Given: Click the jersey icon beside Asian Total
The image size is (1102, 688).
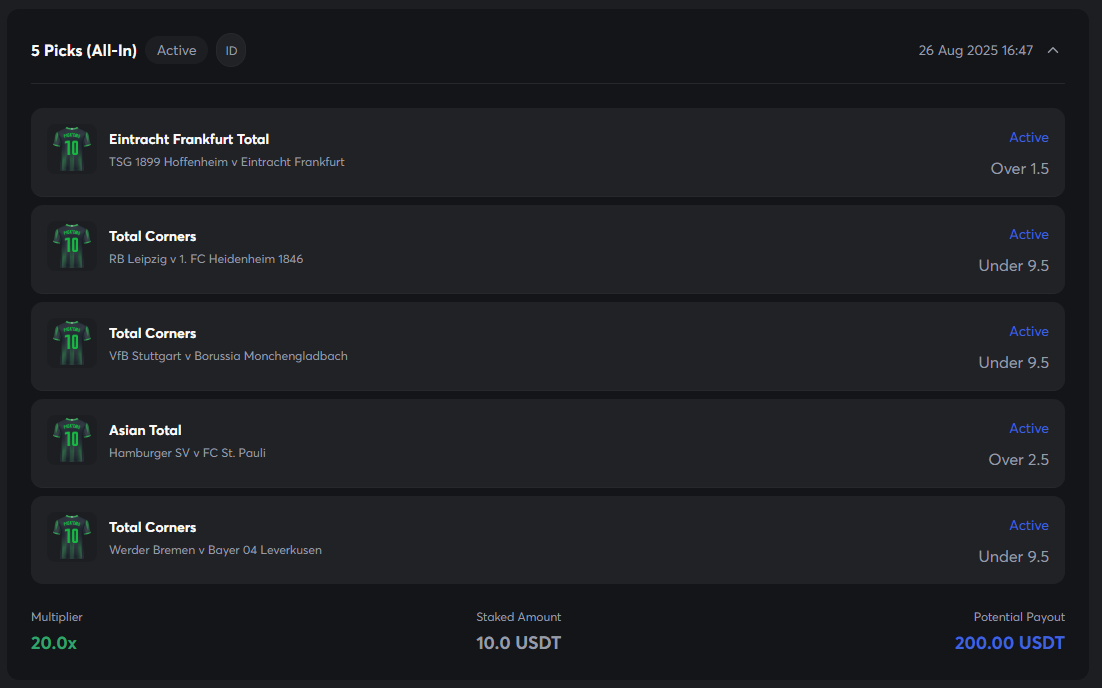Looking at the screenshot, I should (71, 440).
